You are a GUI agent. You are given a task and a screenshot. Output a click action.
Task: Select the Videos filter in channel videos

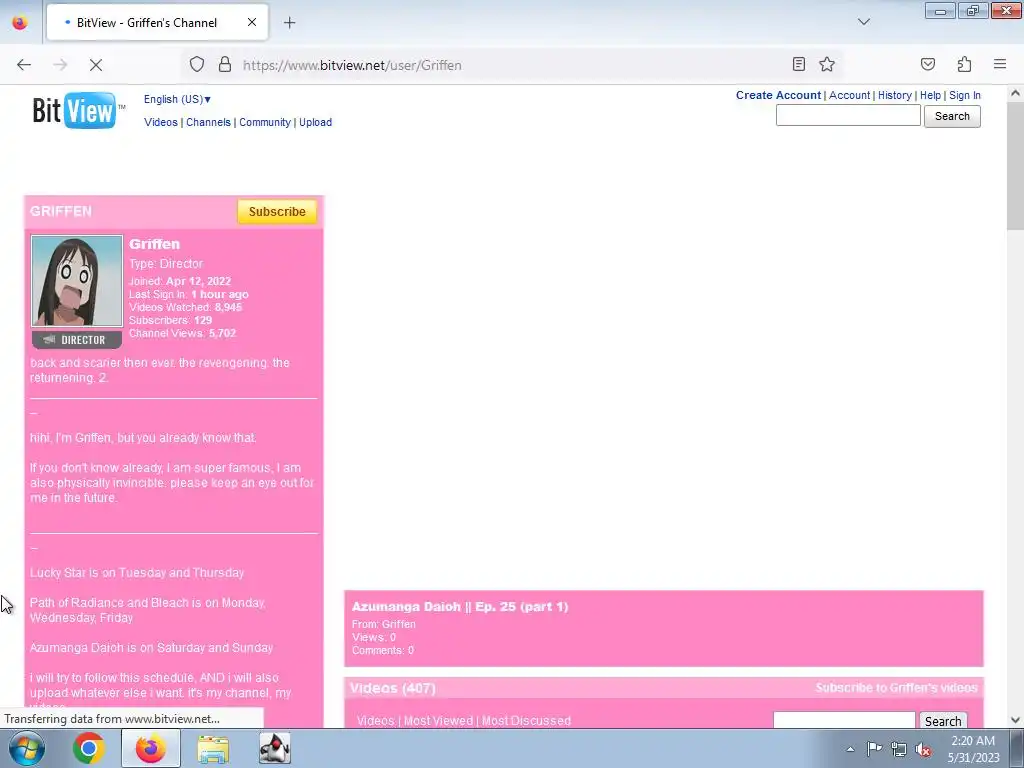pyautogui.click(x=375, y=720)
